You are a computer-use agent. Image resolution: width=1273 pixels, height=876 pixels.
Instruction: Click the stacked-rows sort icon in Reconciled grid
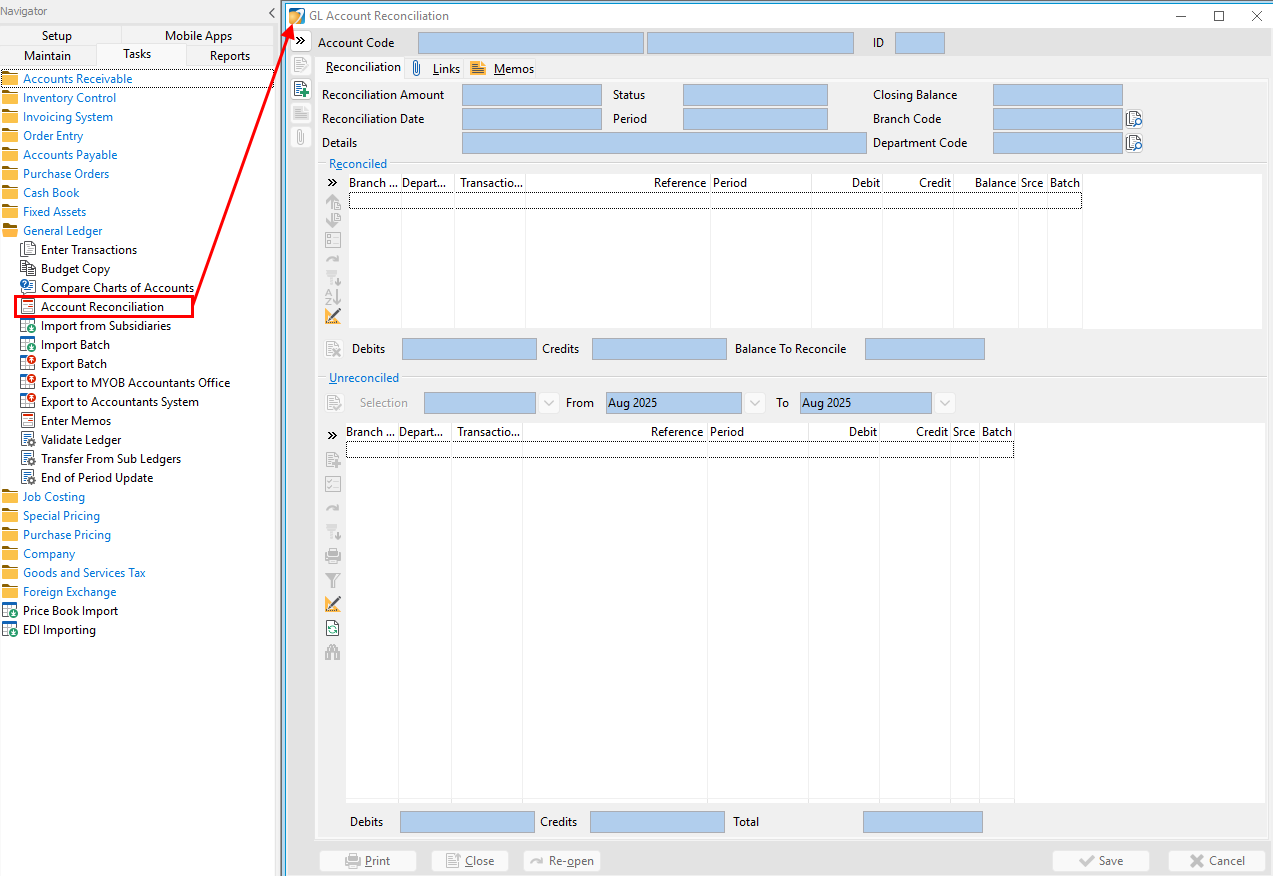(333, 278)
